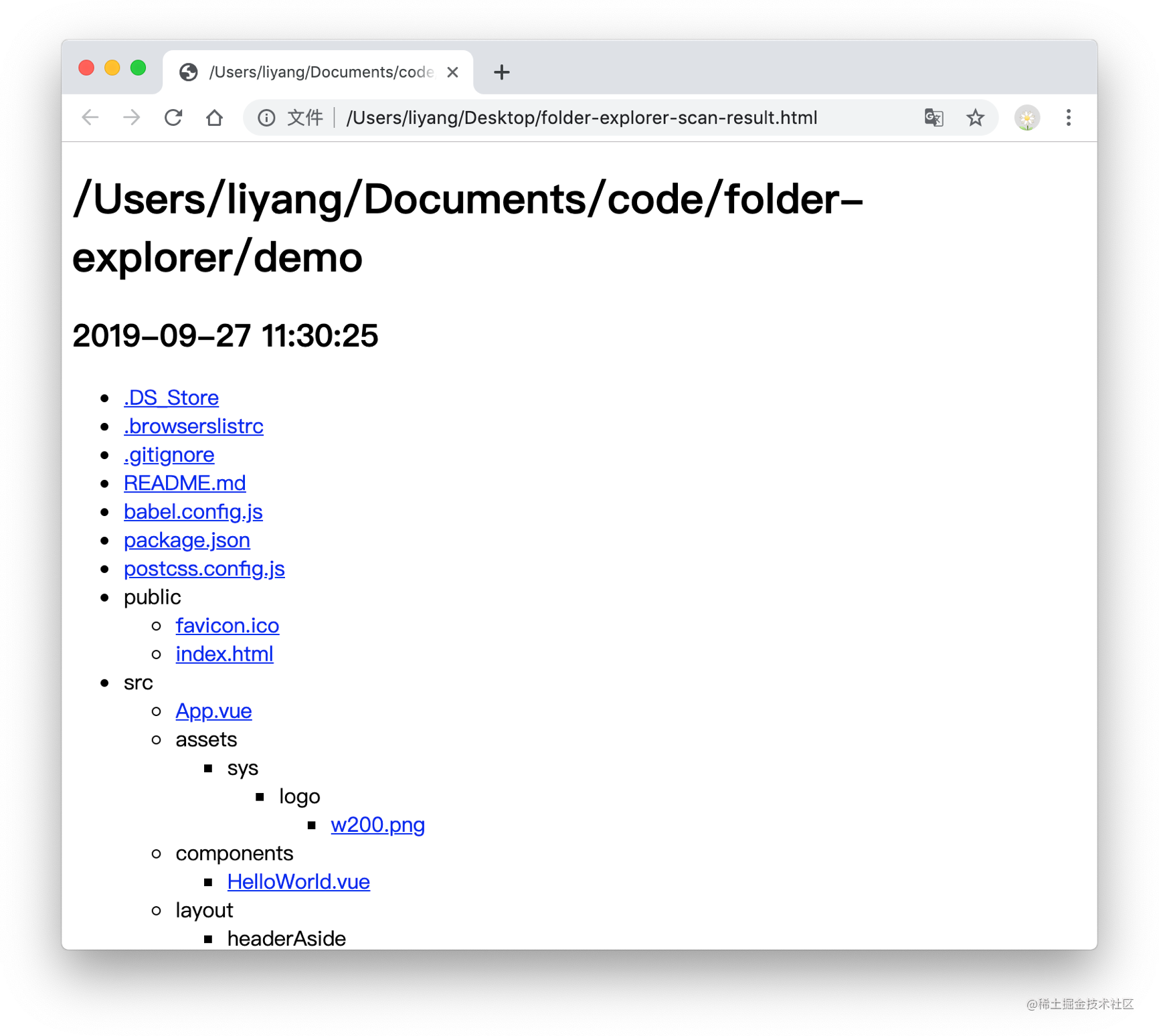Viewport: 1159px width, 1036px height.
Task: Go back with the browser back arrow
Action: 90,118
